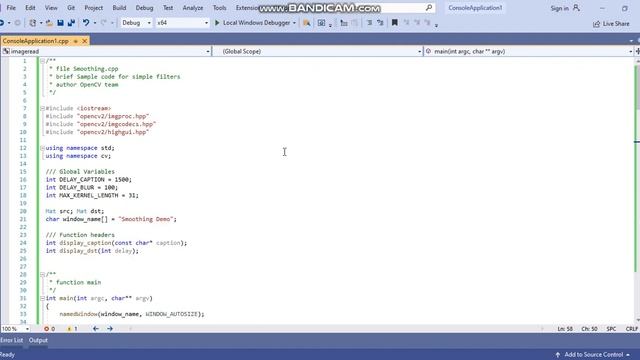Image resolution: width=640 pixels, height=360 pixels.
Task: Toggle bookmark with the bookmark icon
Action: pyautogui.click(x=395, y=23)
